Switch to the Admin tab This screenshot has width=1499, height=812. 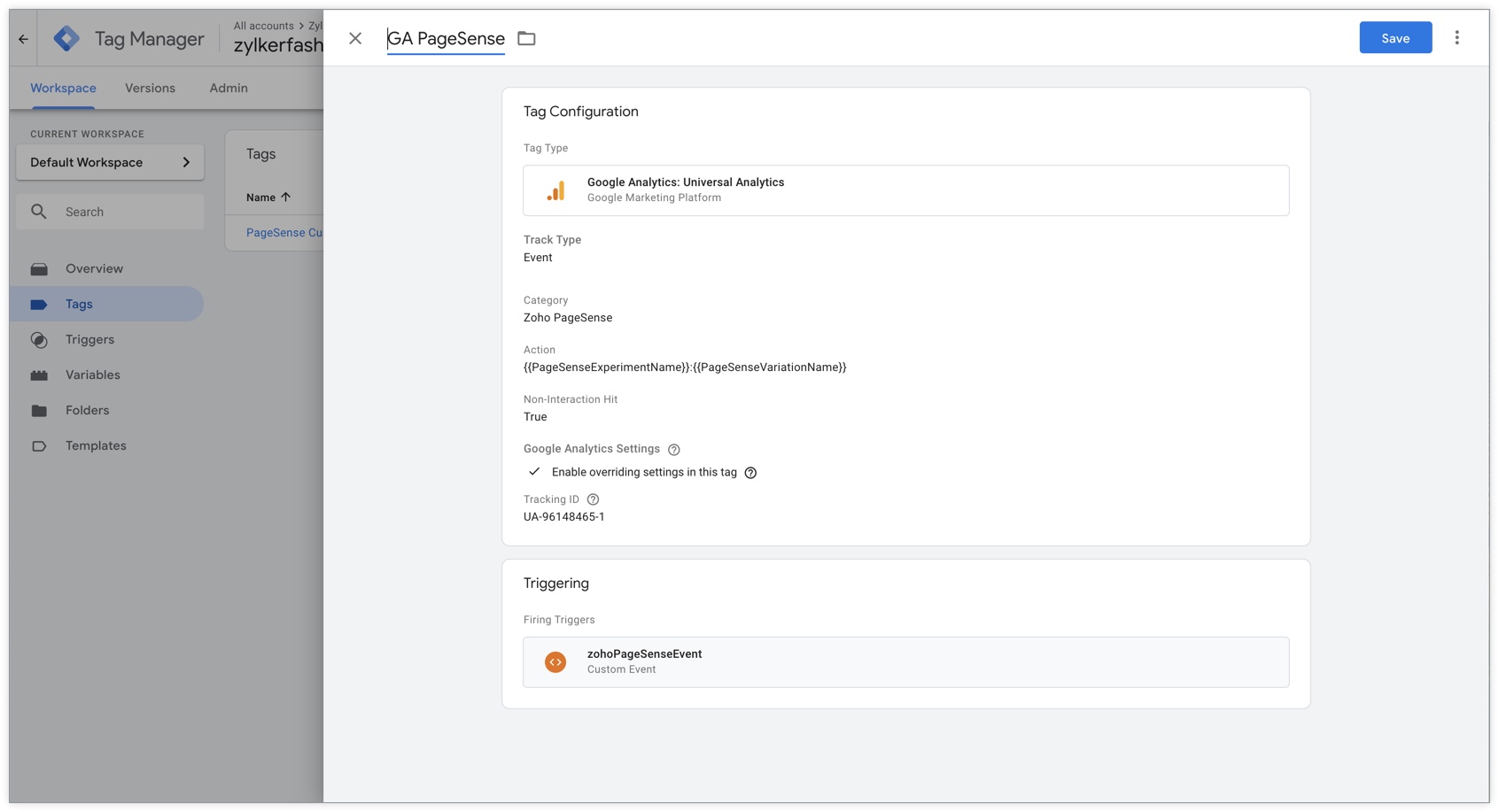[x=229, y=89]
